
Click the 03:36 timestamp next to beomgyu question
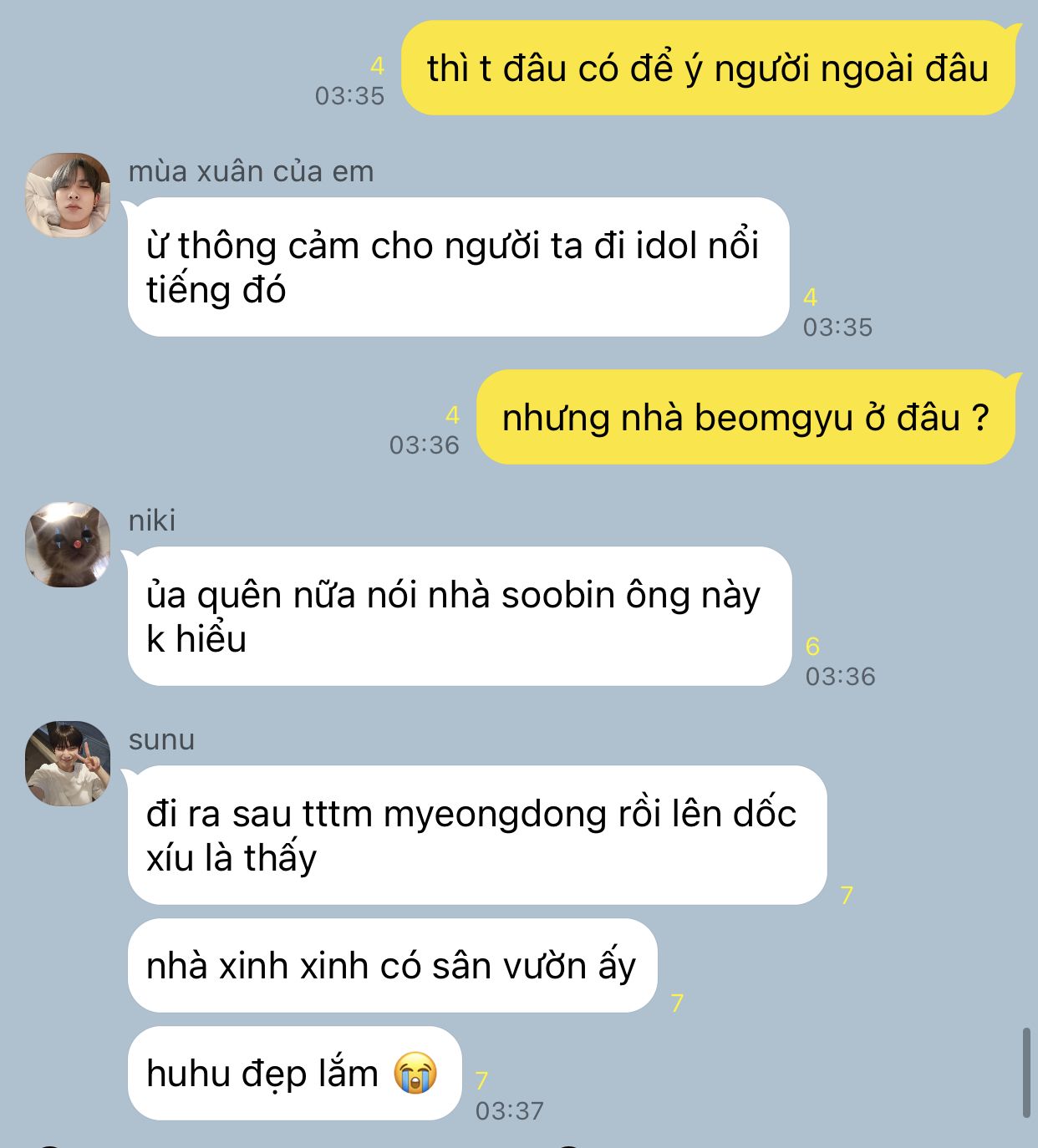pos(424,444)
